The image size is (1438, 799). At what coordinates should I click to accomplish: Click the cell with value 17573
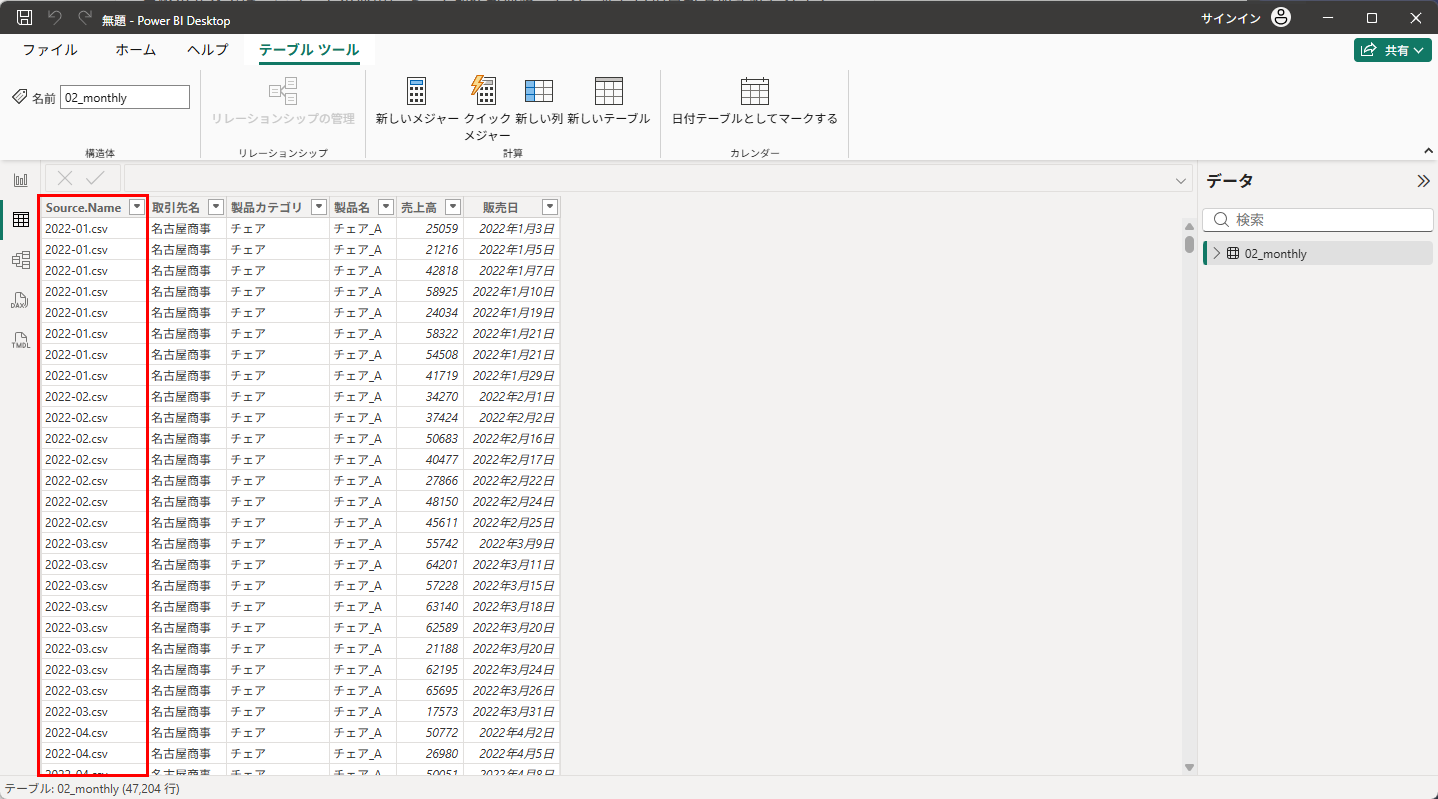(430, 711)
